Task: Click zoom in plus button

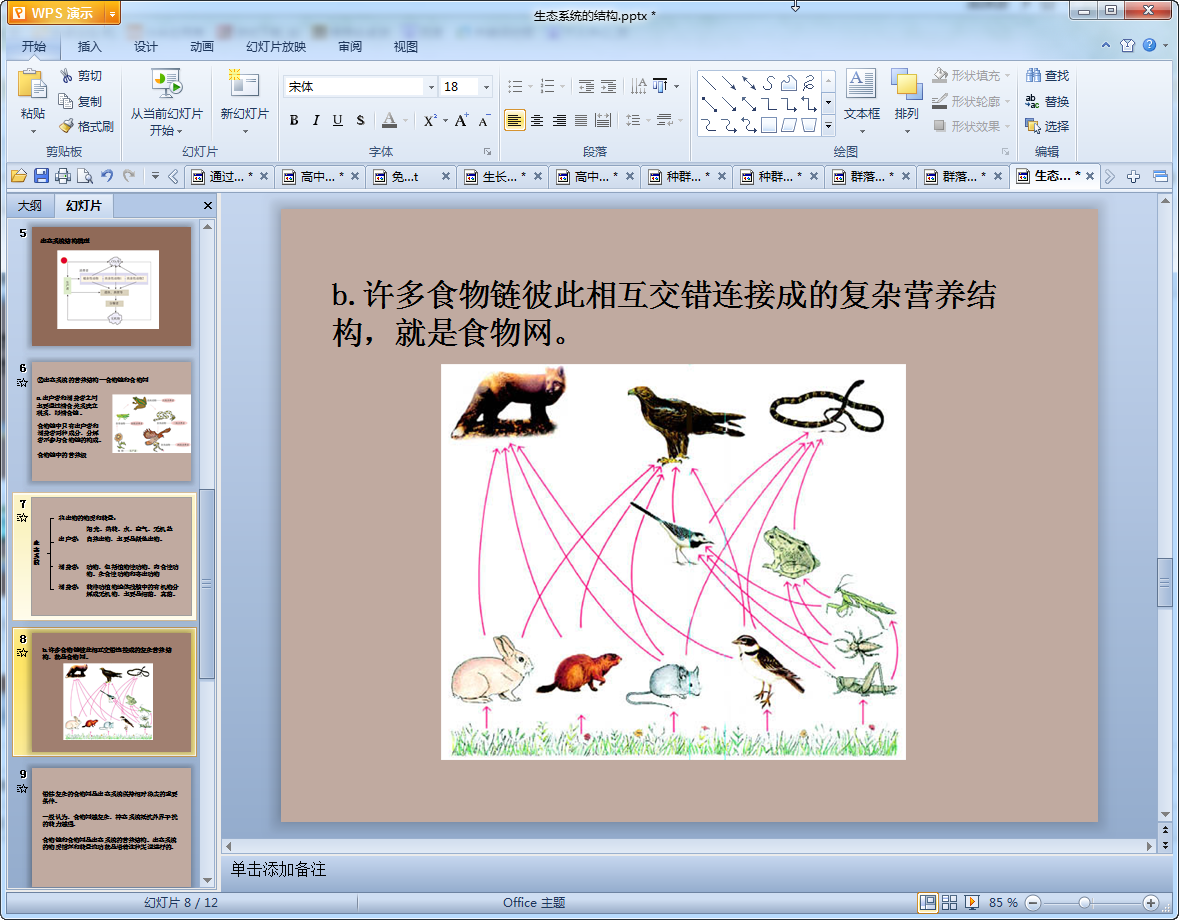Action: tap(1150, 903)
